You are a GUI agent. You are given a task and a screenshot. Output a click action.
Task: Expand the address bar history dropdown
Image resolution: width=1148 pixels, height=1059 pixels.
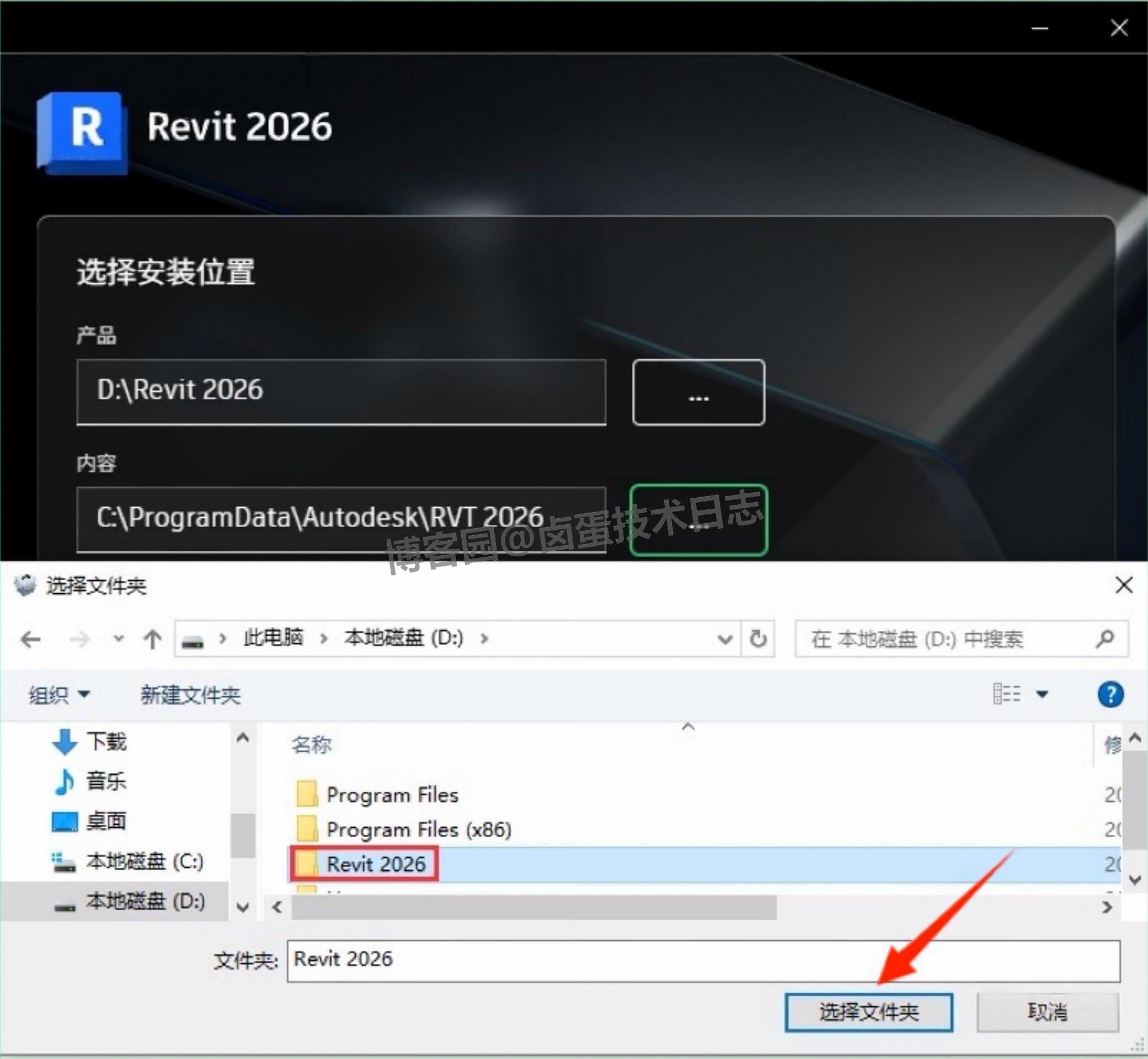[x=725, y=639]
